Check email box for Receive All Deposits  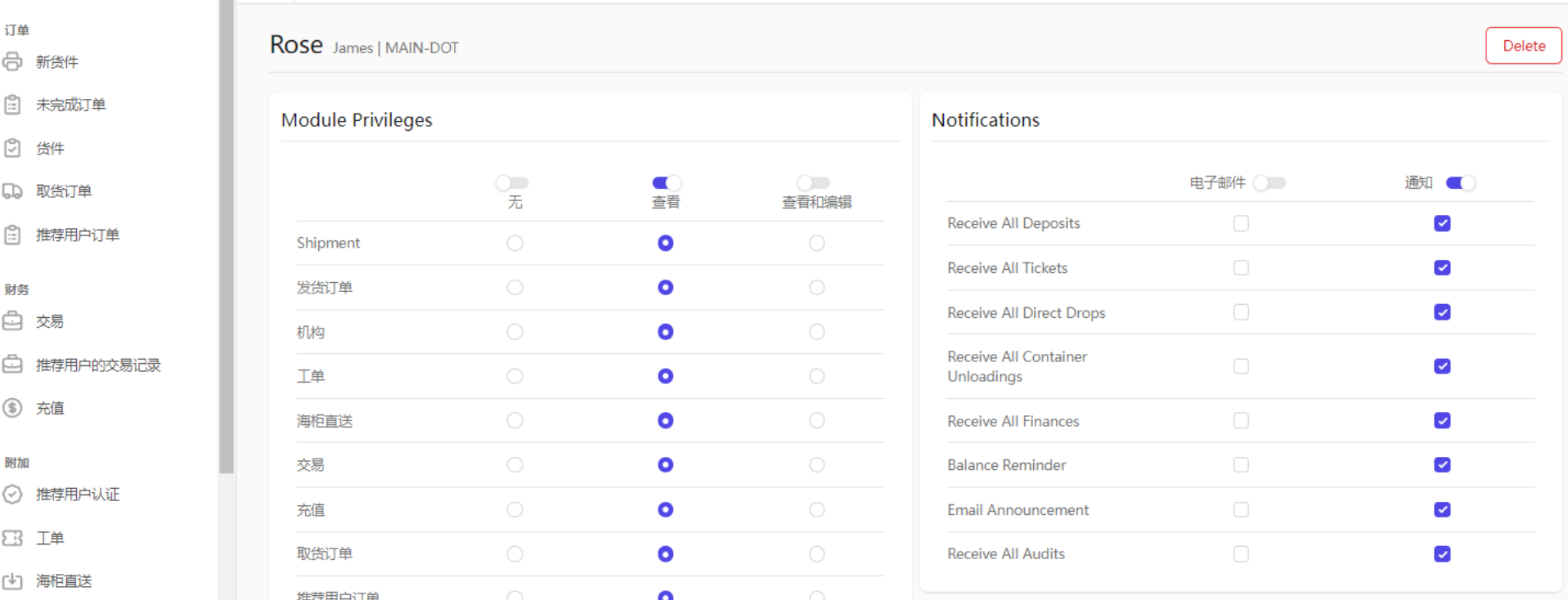pyautogui.click(x=1241, y=223)
